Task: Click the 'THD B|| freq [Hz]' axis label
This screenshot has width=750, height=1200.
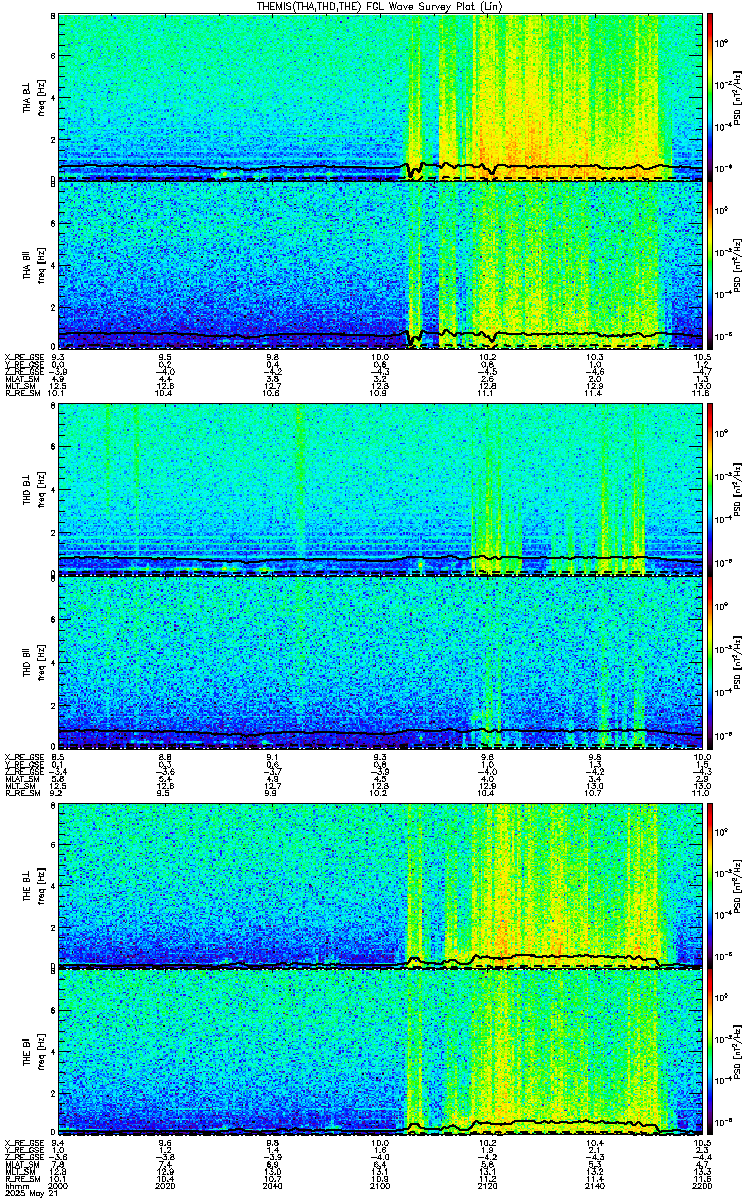Action: tap(33, 662)
